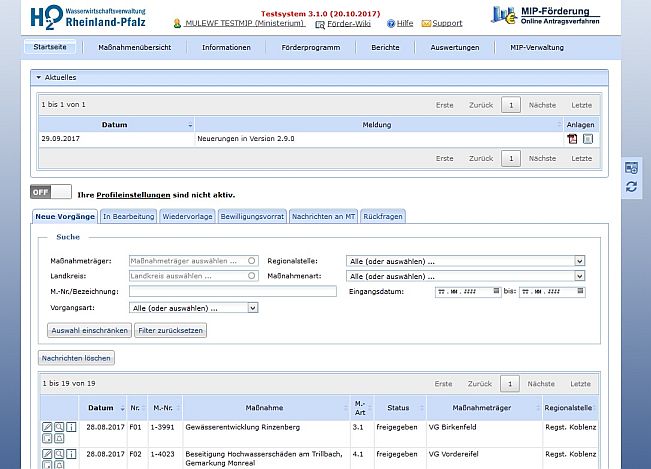This screenshot has height=469, width=651.
Task: Switch to the Nachrichten an MT tab
Action: point(323,217)
